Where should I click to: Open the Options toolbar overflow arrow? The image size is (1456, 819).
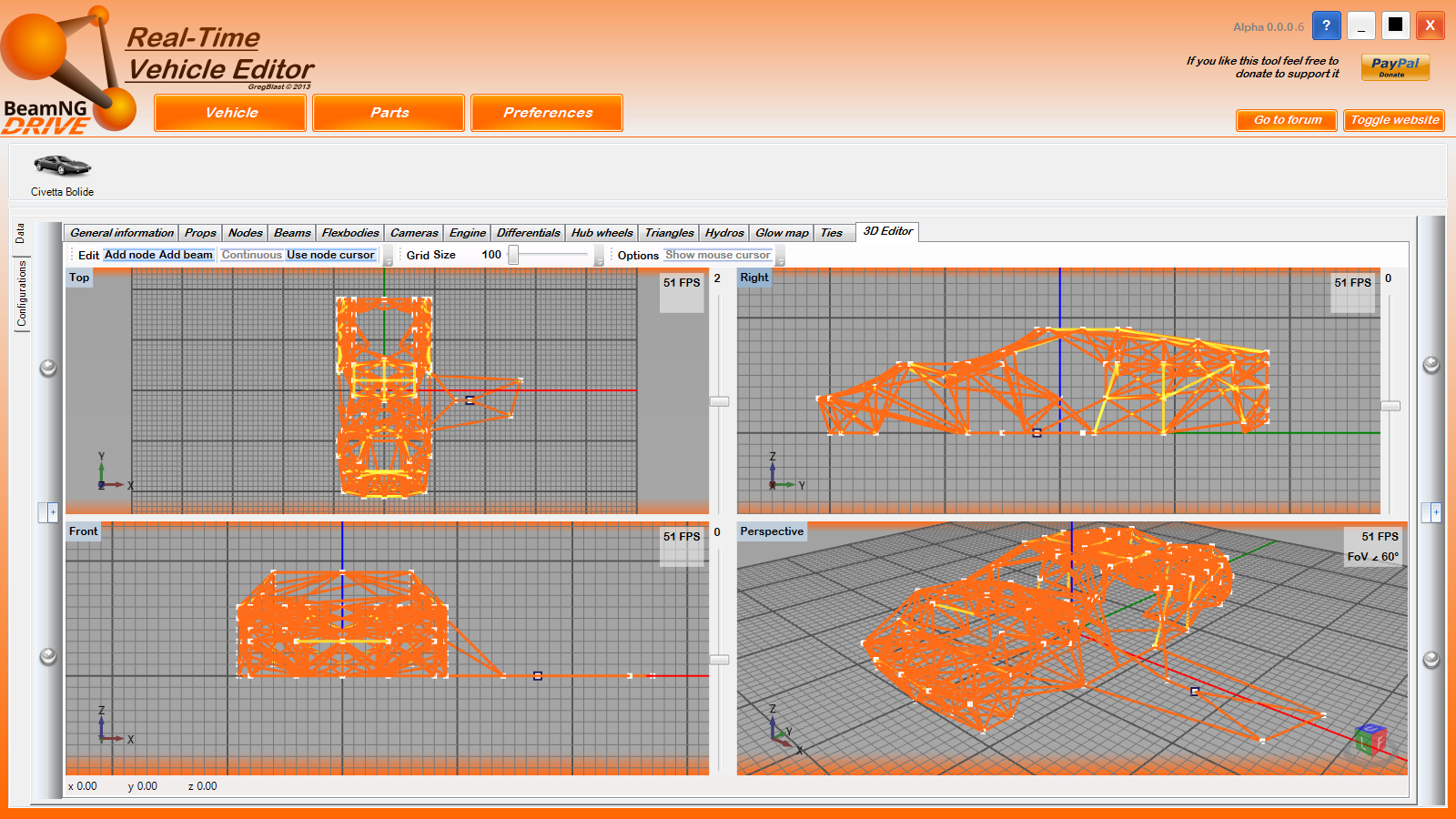click(x=780, y=257)
